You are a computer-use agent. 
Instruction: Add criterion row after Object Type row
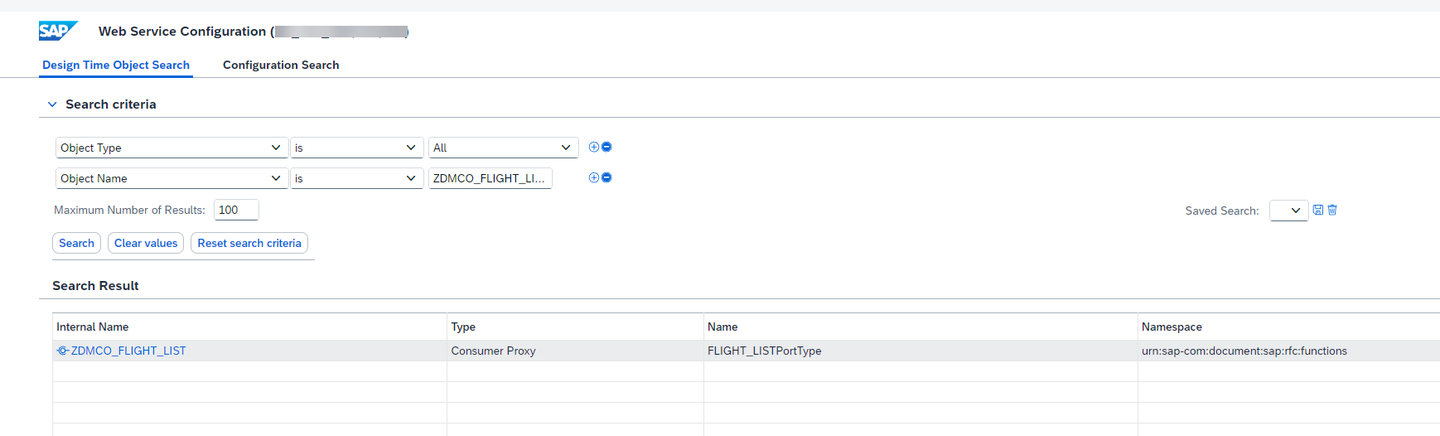[x=593, y=147]
